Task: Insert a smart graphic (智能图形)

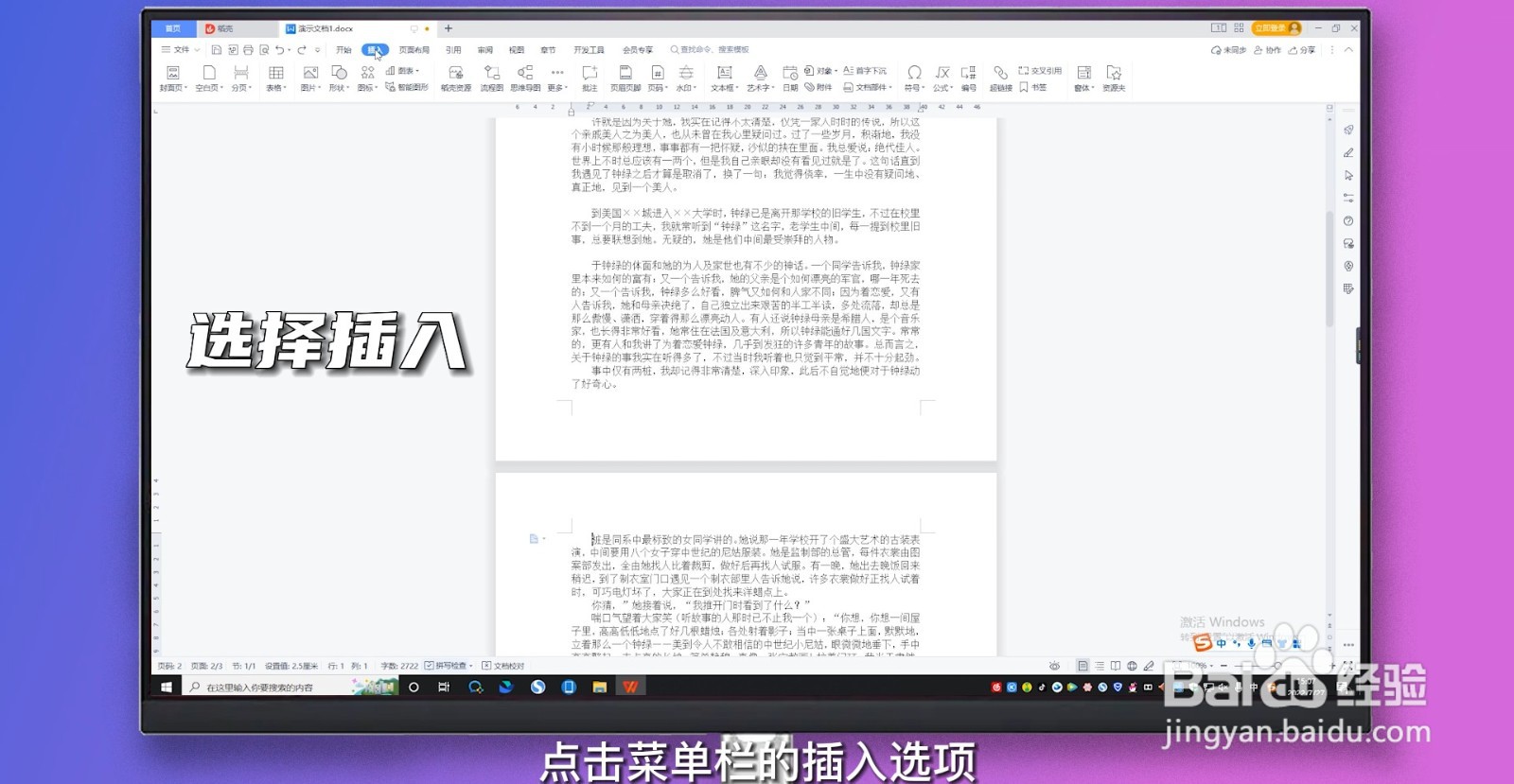Action: [407, 87]
